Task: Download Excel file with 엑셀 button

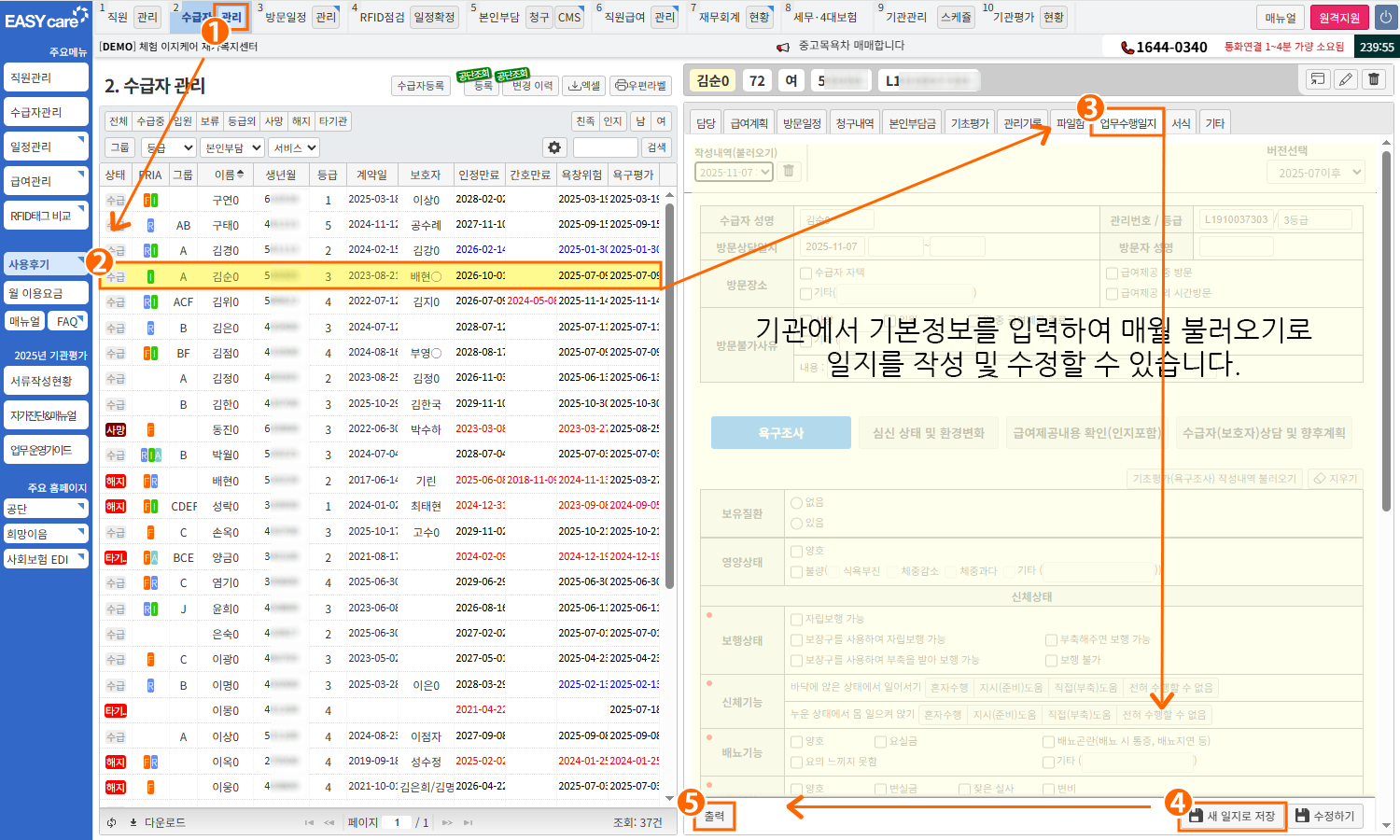Action: point(584,86)
